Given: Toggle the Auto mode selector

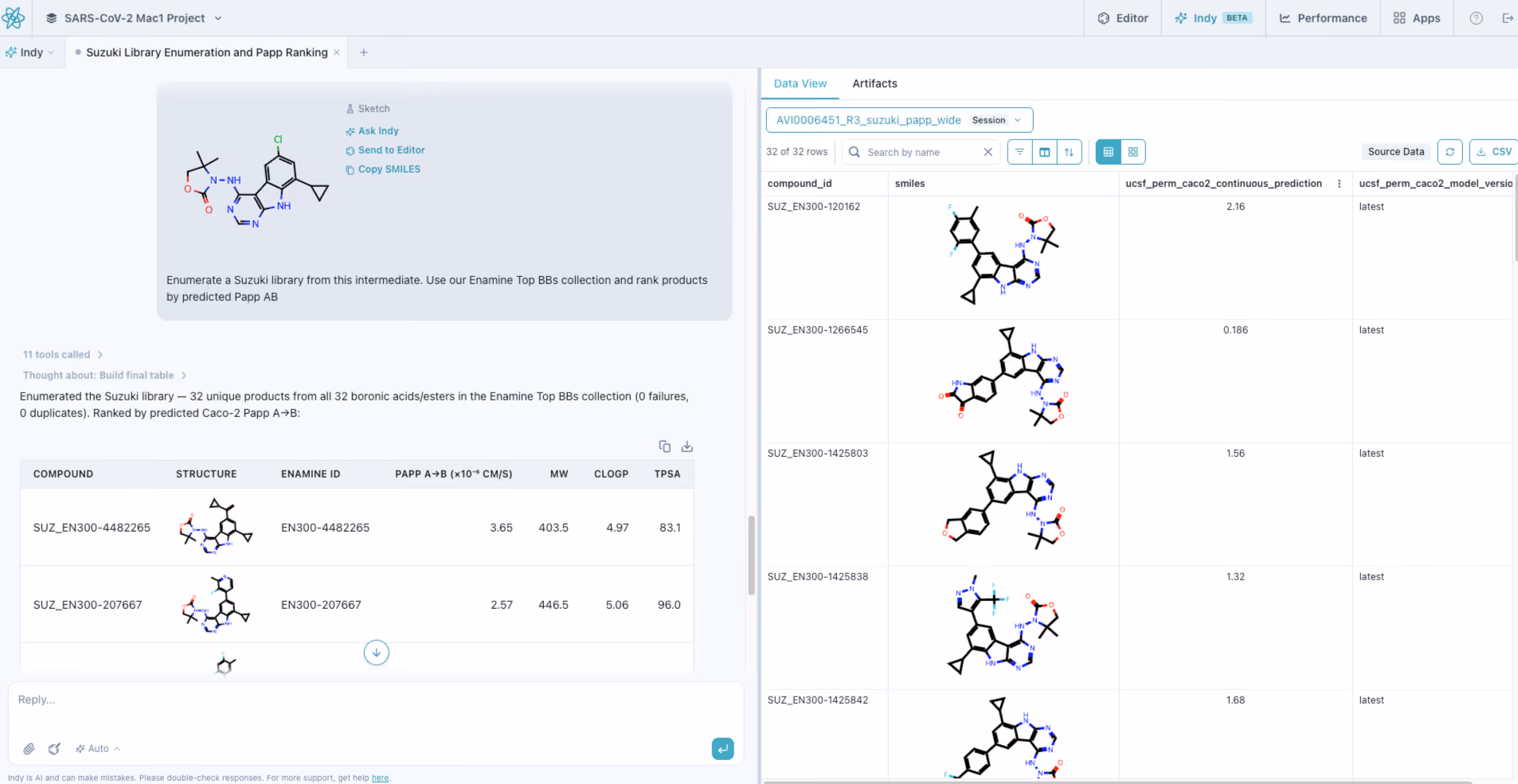Looking at the screenshot, I should click(98, 749).
